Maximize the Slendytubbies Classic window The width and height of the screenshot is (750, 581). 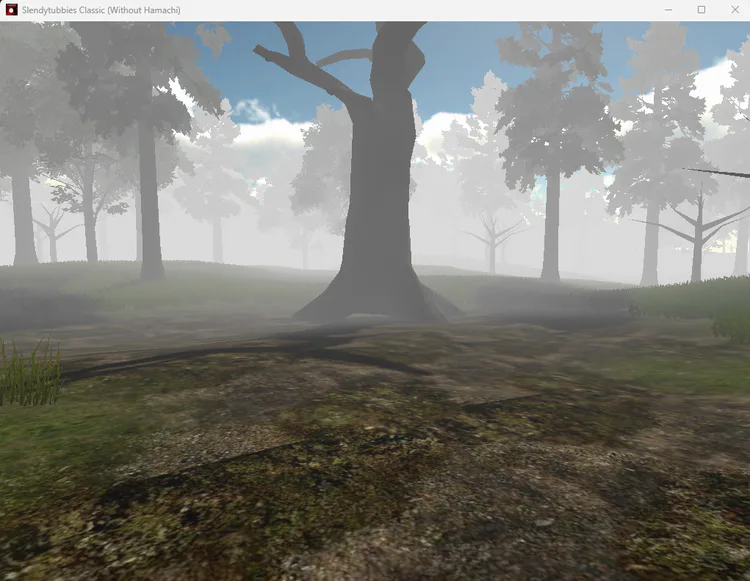click(x=701, y=10)
